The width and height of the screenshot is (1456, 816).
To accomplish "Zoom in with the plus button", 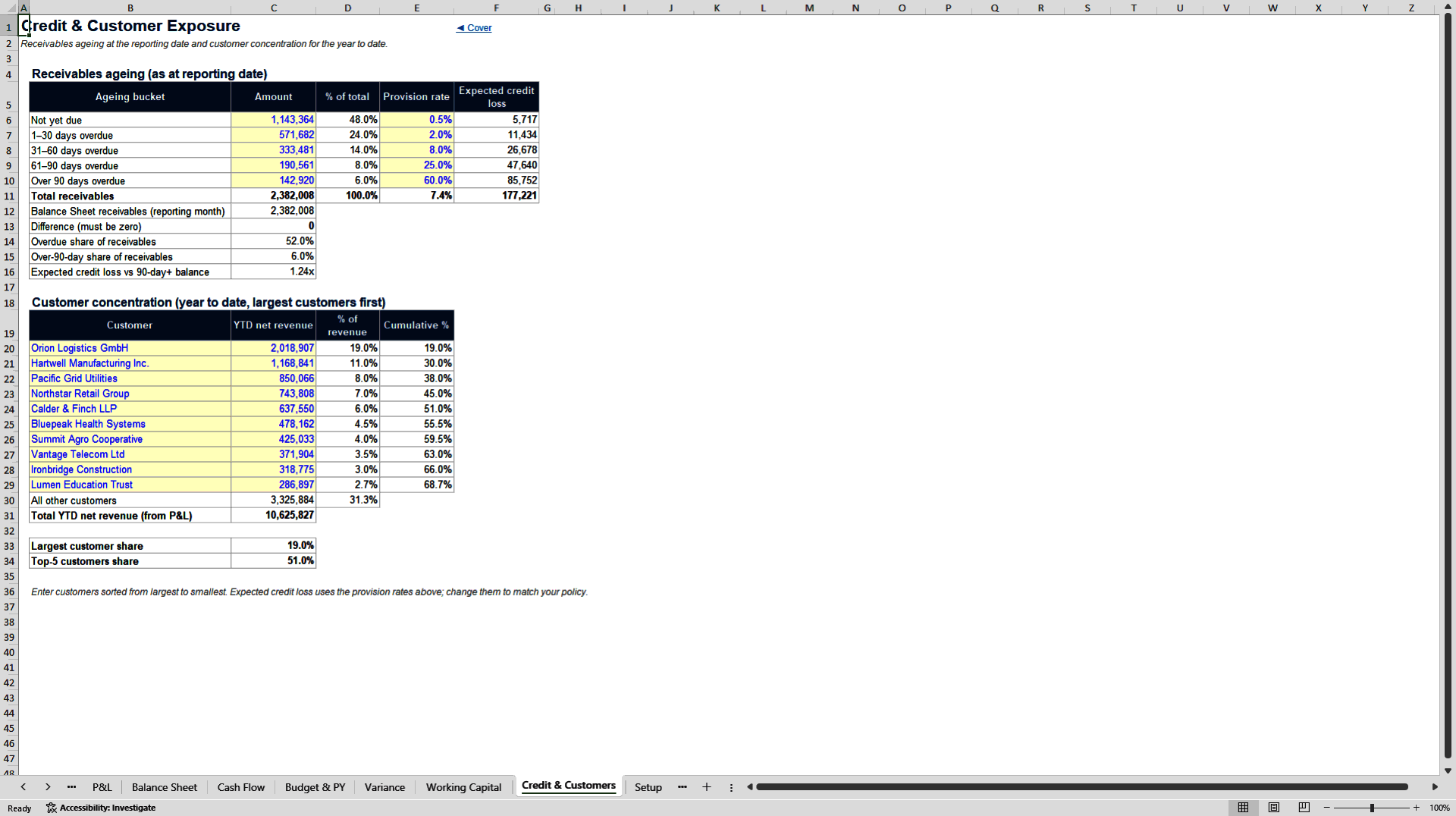I will (x=1417, y=808).
